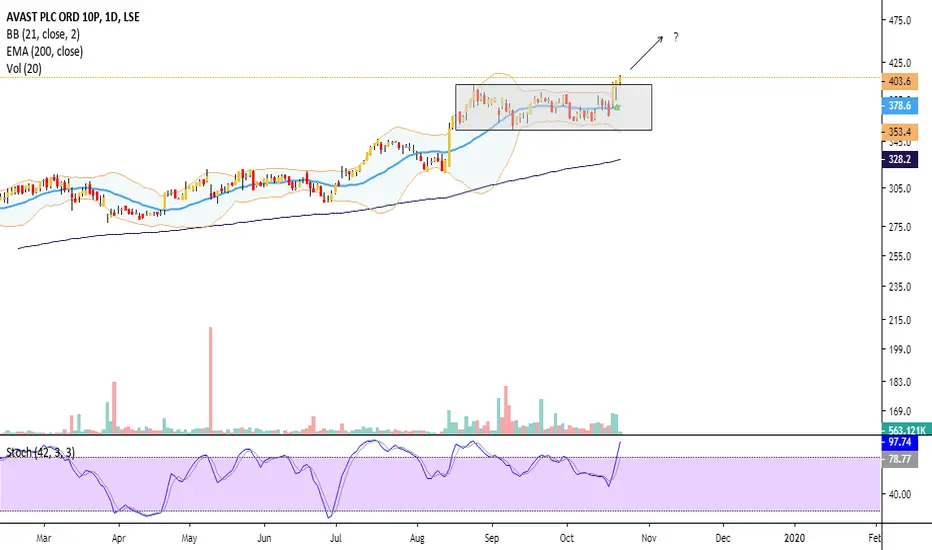932x550 pixels.
Task: Click the 255.0 price axis tick
Action: [899, 256]
